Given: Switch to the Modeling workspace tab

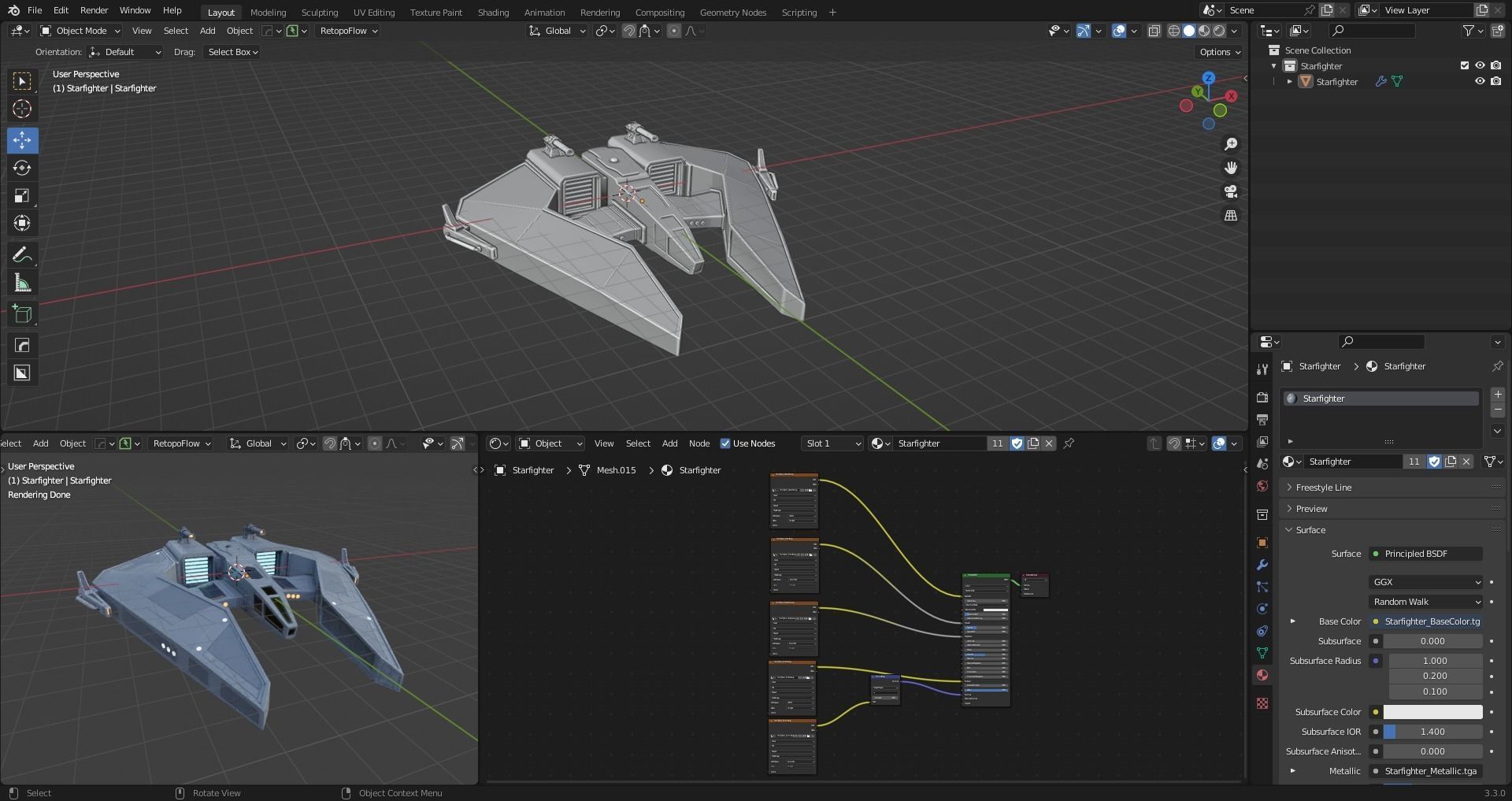Looking at the screenshot, I should click(x=268, y=12).
